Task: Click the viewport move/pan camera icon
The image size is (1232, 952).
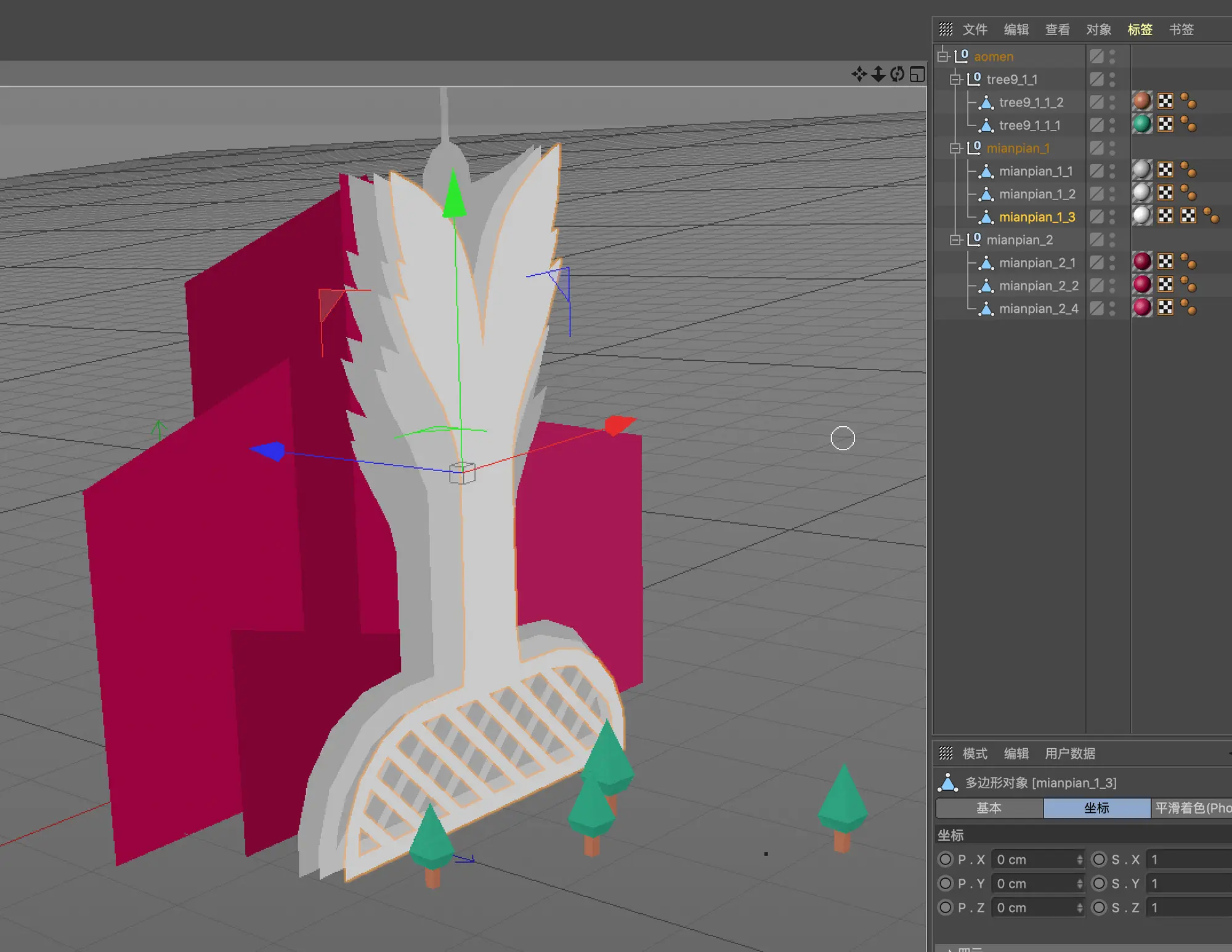Action: (x=859, y=75)
